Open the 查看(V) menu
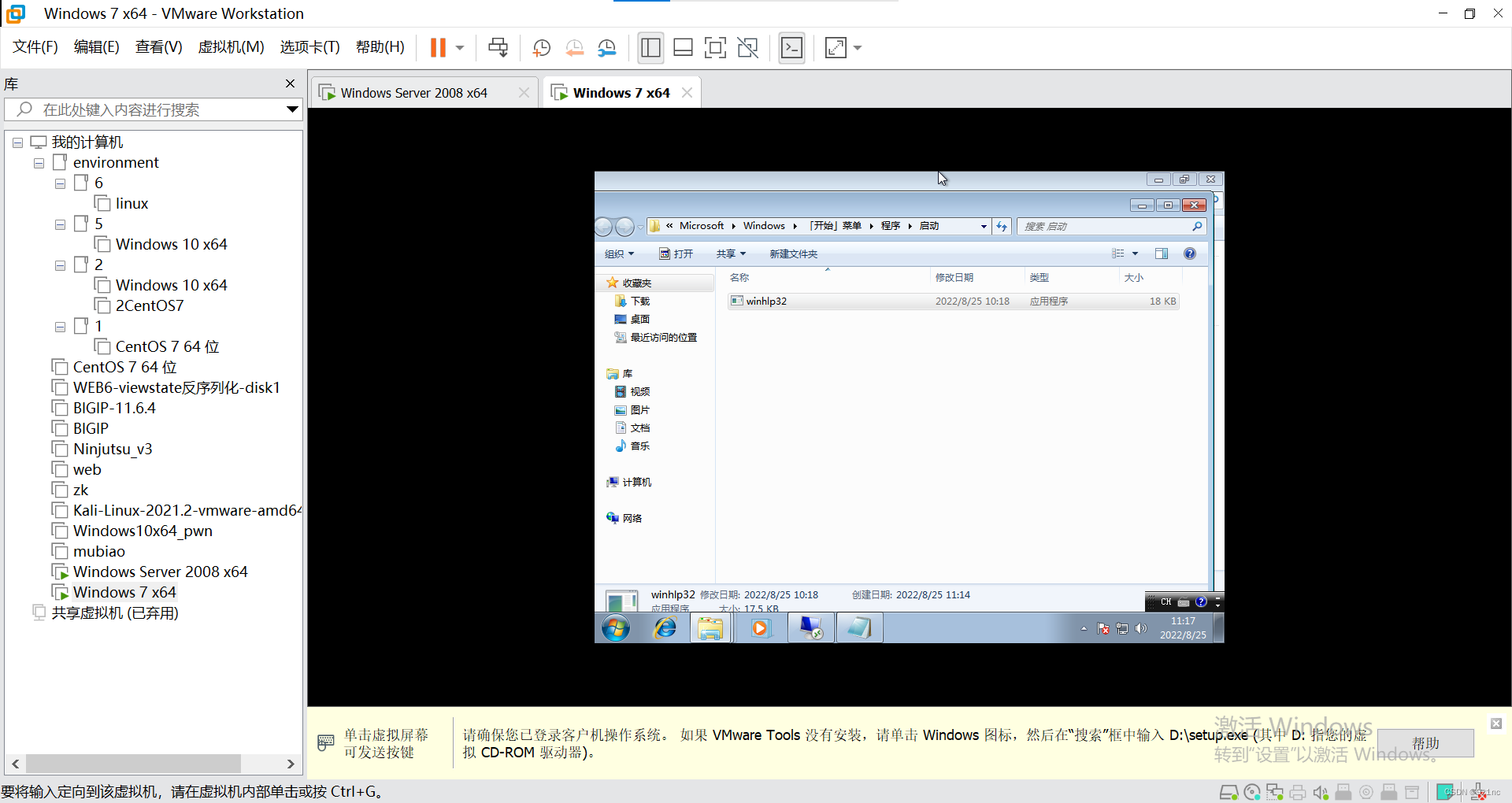1512x803 pixels. (158, 47)
